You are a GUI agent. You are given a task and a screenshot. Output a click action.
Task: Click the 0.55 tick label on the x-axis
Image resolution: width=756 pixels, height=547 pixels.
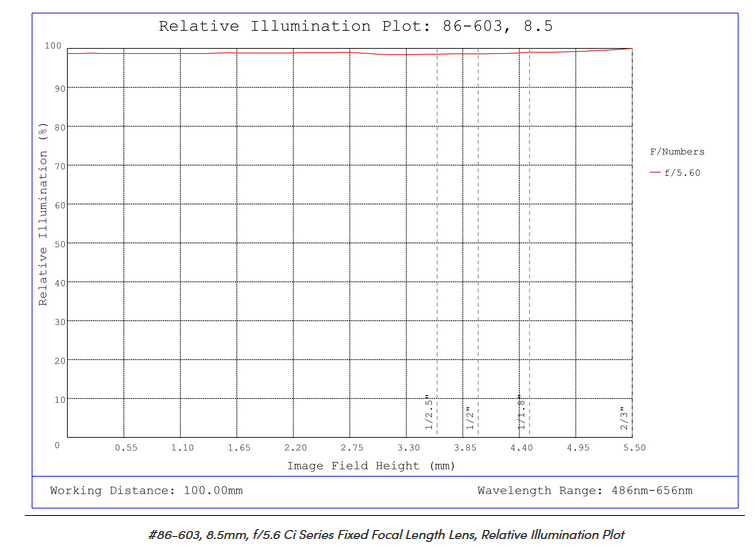(x=125, y=447)
